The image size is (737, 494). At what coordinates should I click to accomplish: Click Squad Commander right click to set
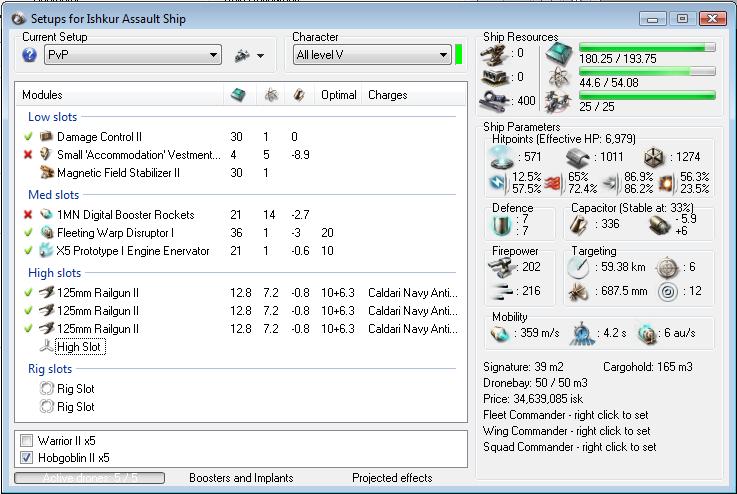pos(570,447)
